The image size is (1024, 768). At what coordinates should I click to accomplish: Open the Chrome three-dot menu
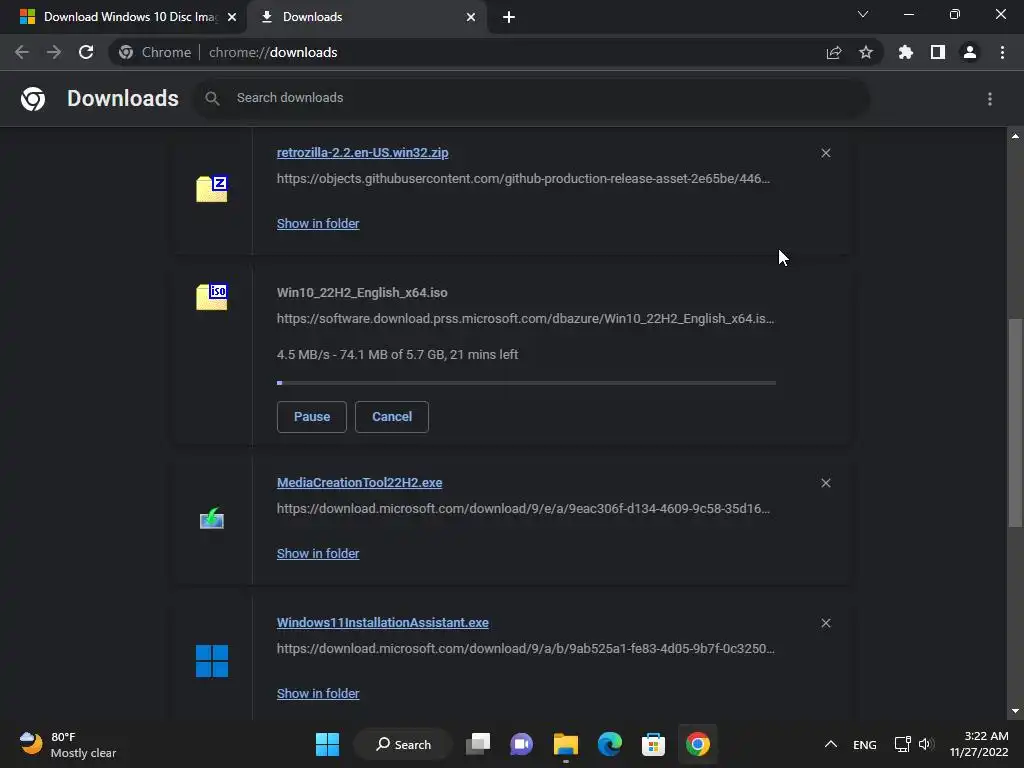tap(1002, 52)
